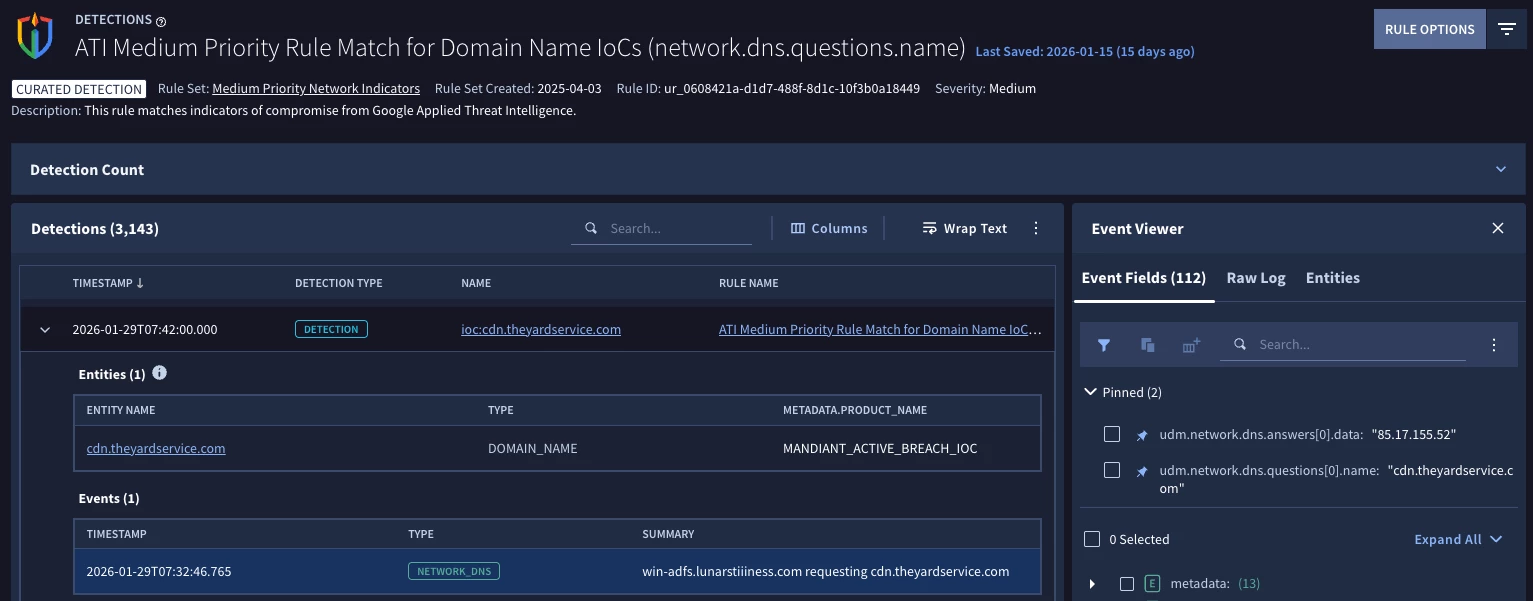Image resolution: width=1533 pixels, height=601 pixels.
Task: Click the Detection Type column header
Action: [339, 283]
